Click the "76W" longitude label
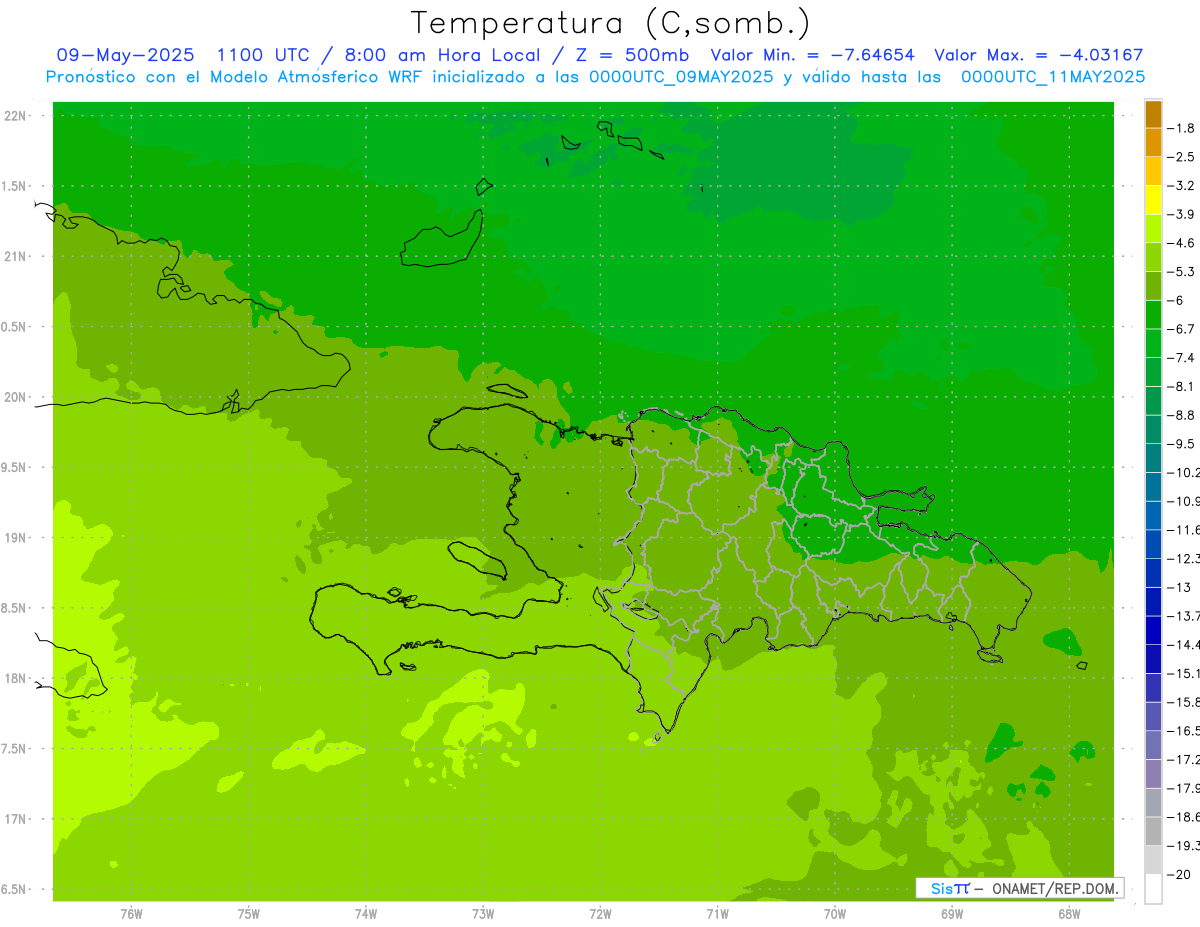Image resolution: width=1200 pixels, height=927 pixels. click(x=131, y=914)
